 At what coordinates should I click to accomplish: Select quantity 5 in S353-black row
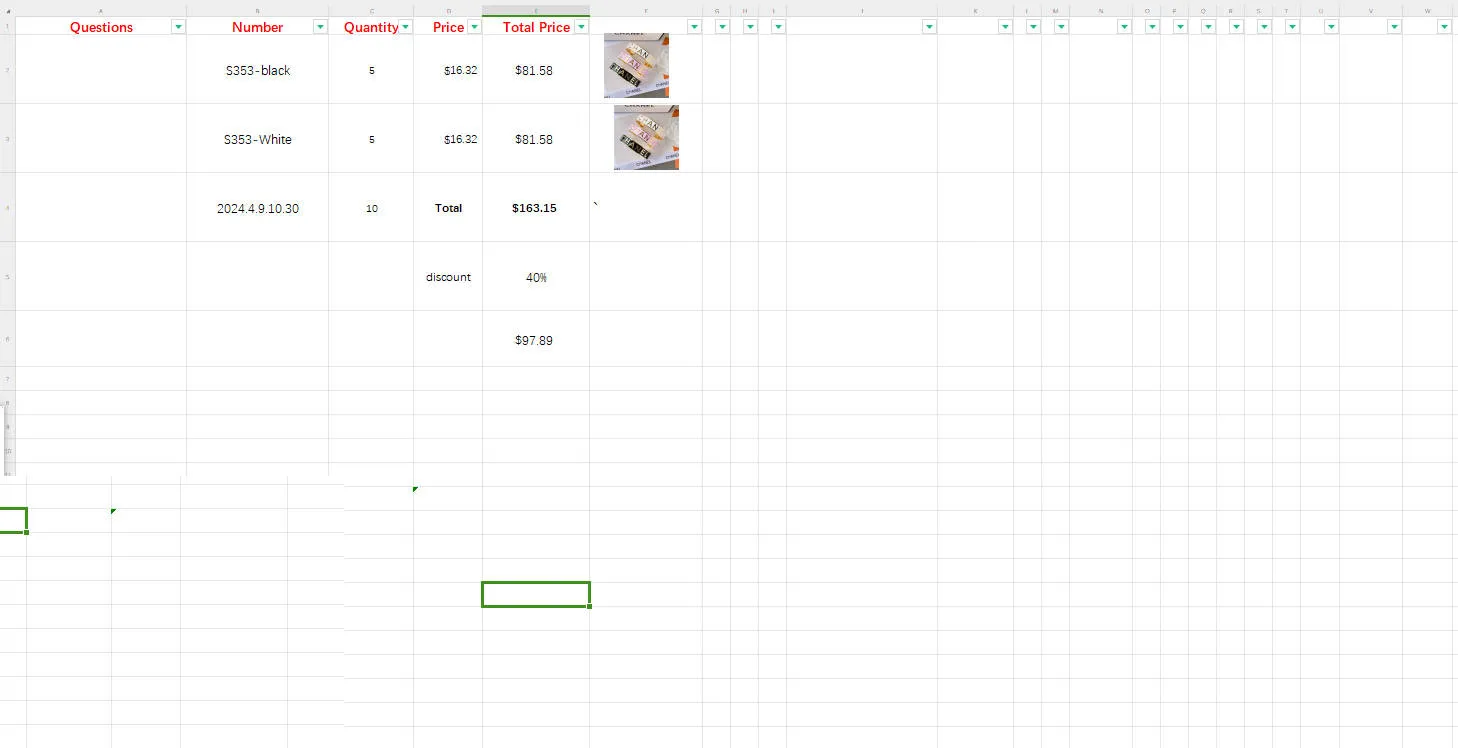[x=371, y=70]
